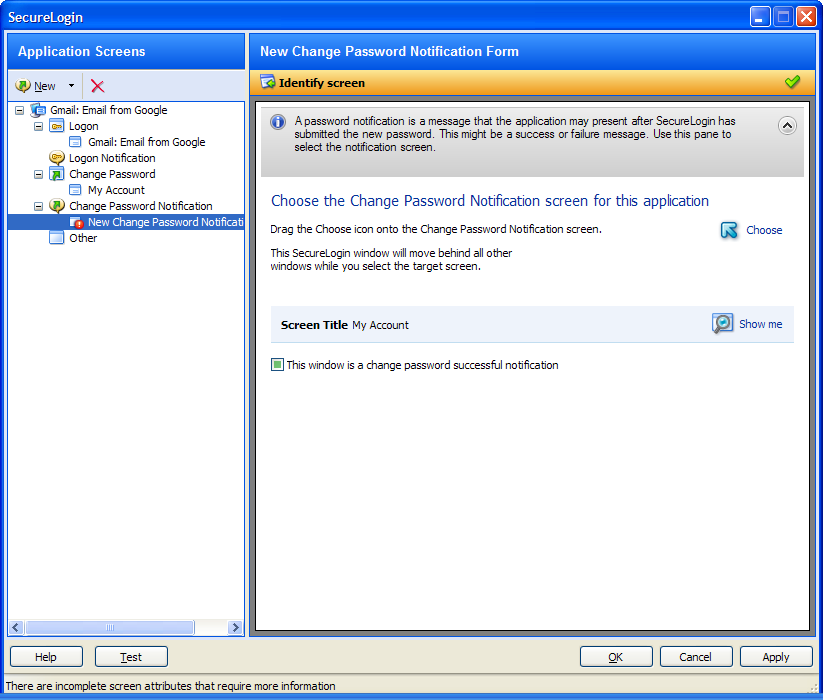
Task: Click the Help button
Action: click(x=46, y=656)
